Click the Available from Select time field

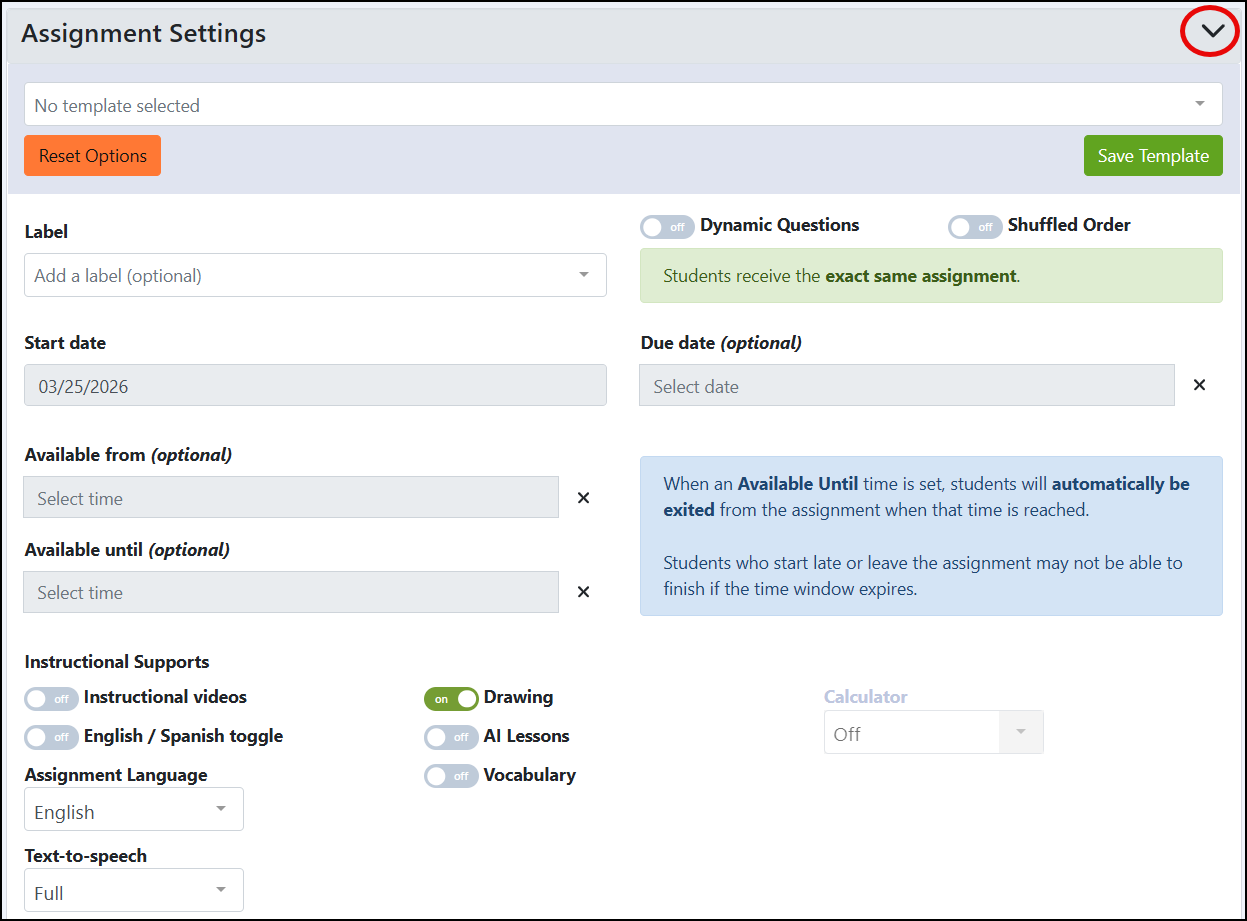291,497
